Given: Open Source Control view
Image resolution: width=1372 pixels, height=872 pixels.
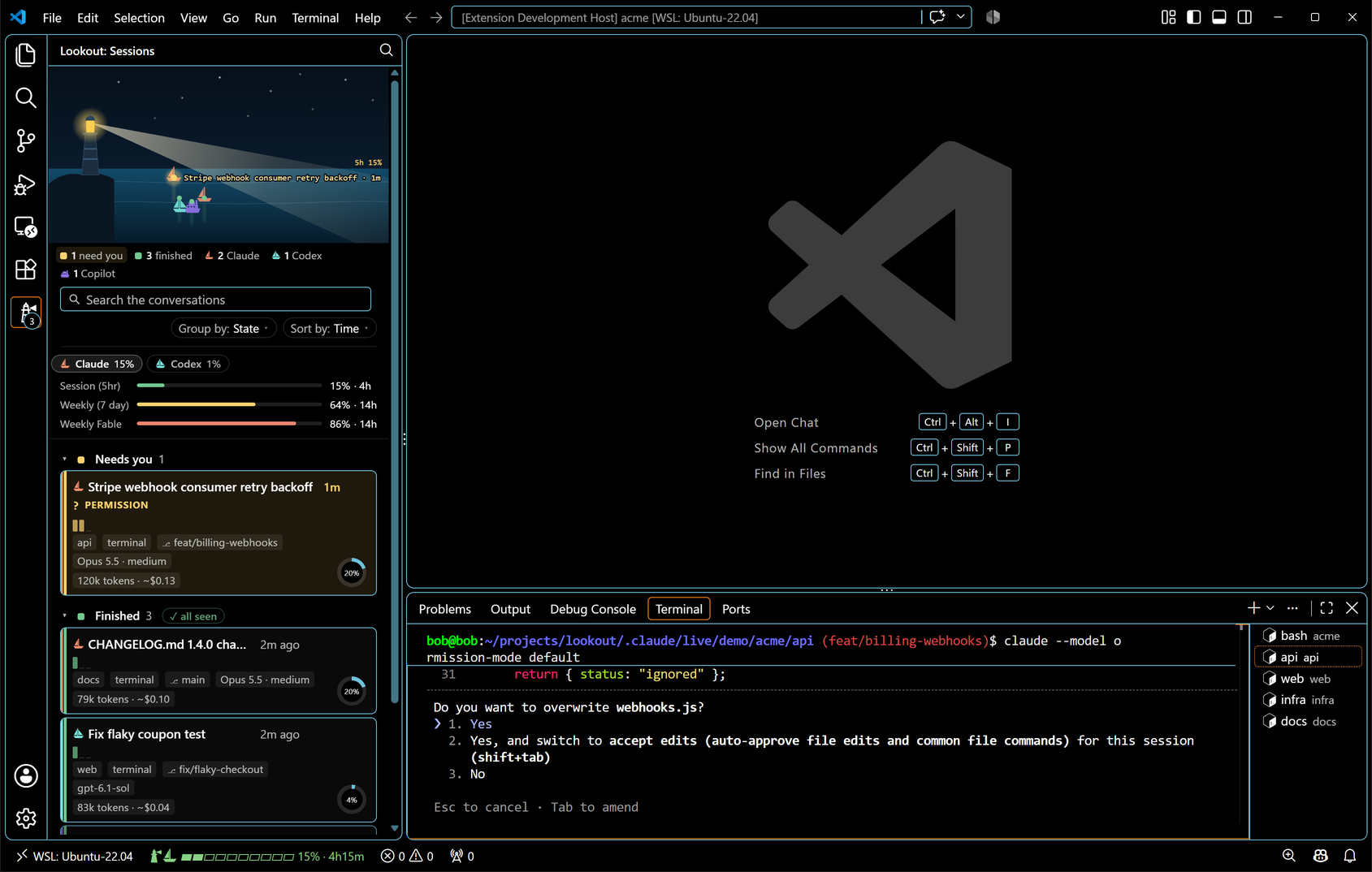Looking at the screenshot, I should pyautogui.click(x=26, y=141).
